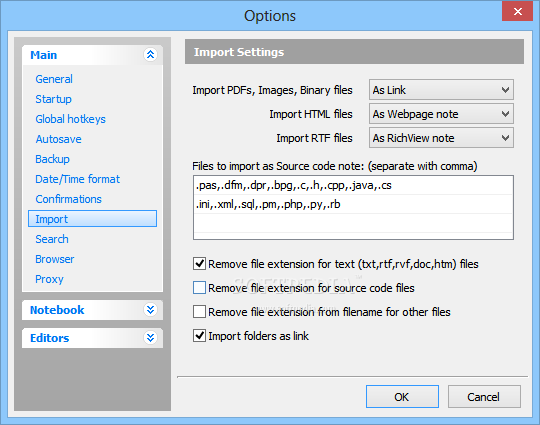Go to the Autosave settings page
Screen dimensions: 540x425
[x=58, y=139]
